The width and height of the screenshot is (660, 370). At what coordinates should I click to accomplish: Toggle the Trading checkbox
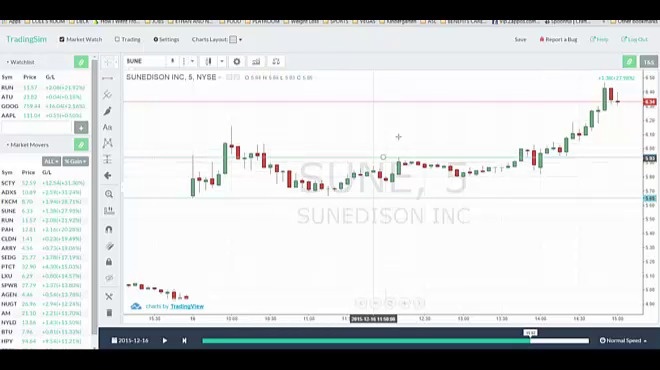(x=117, y=40)
